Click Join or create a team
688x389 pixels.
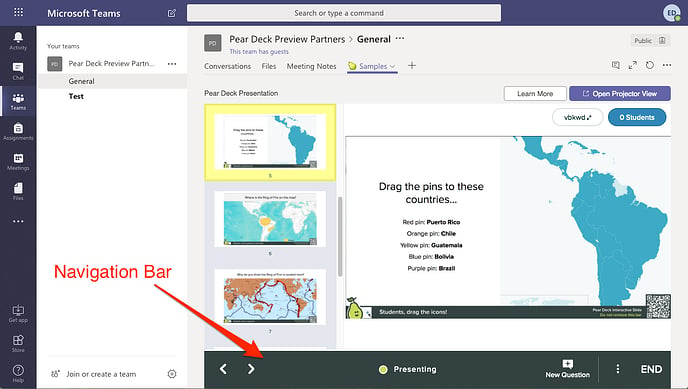(101, 374)
